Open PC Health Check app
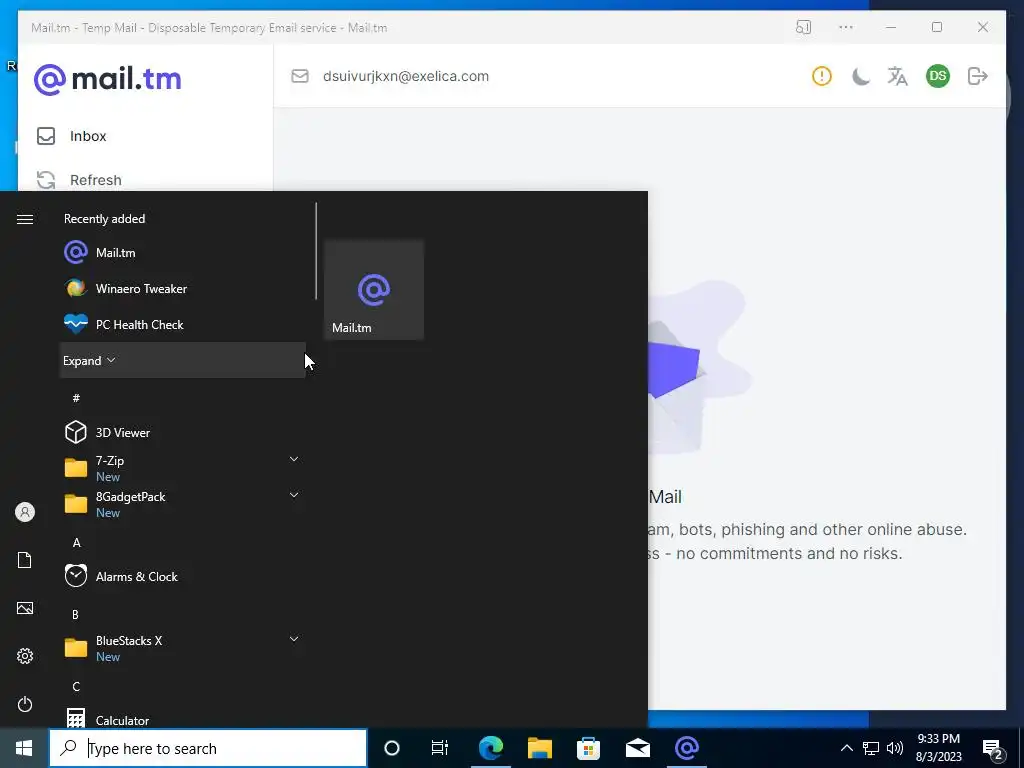Image resolution: width=1024 pixels, height=768 pixels. (x=182, y=325)
